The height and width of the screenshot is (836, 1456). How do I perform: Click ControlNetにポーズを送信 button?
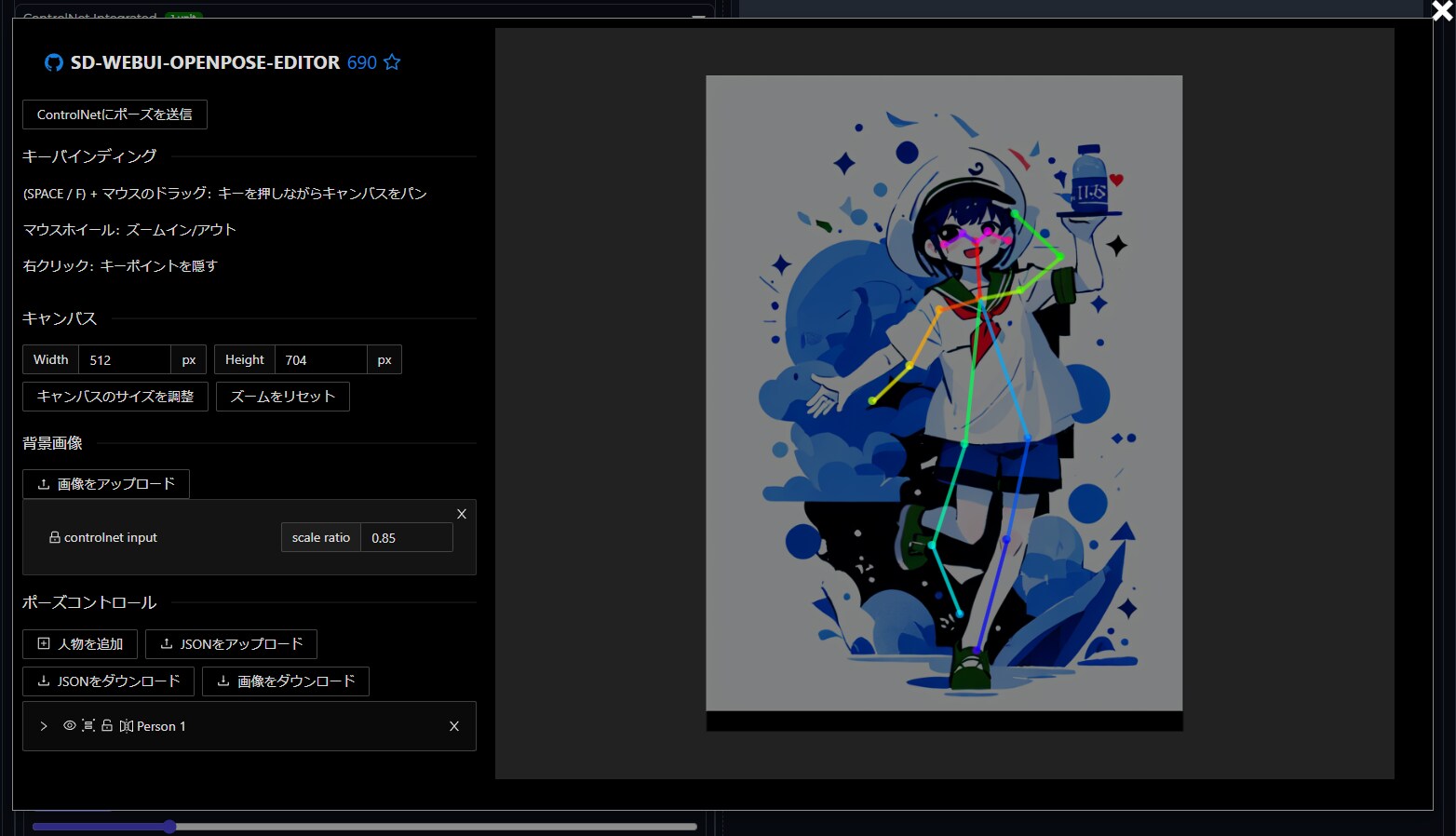(x=115, y=115)
